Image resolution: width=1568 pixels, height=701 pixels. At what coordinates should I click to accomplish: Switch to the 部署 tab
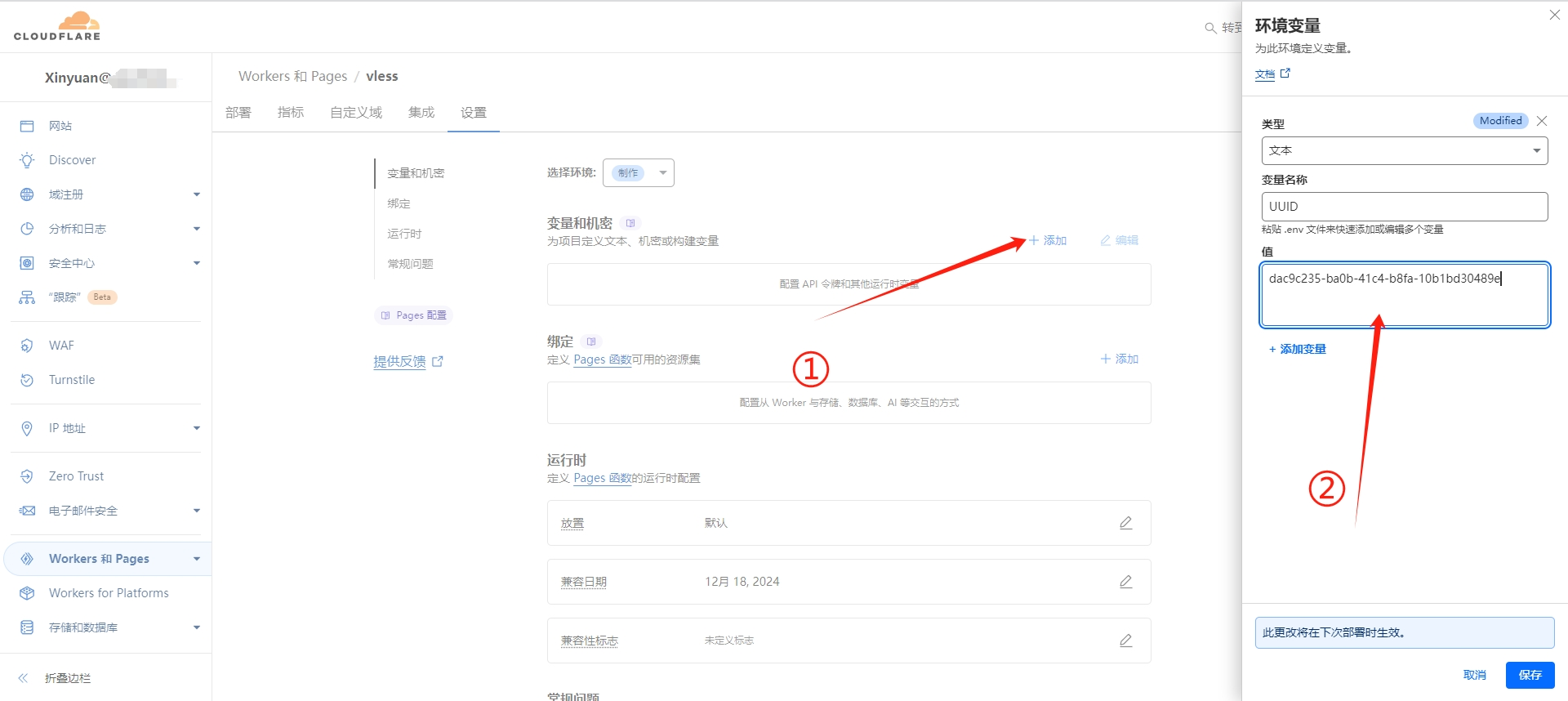(x=238, y=113)
